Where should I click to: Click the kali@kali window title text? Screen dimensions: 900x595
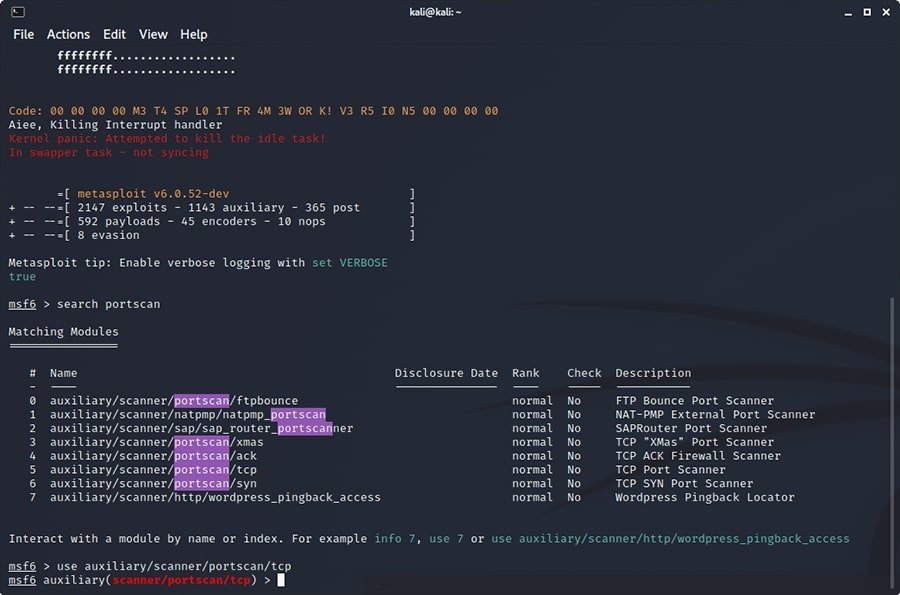click(x=450, y=11)
